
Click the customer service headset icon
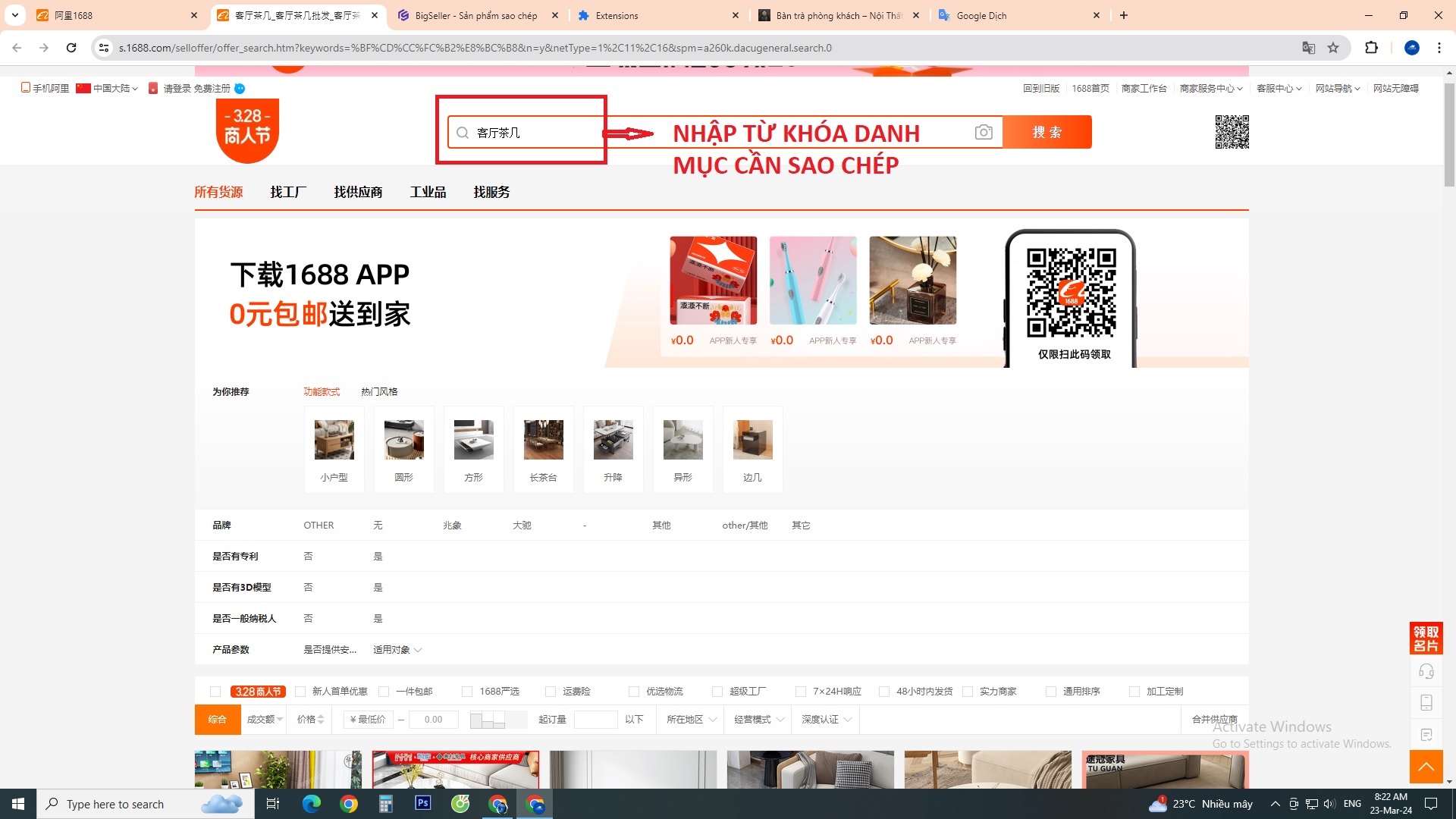point(1426,671)
